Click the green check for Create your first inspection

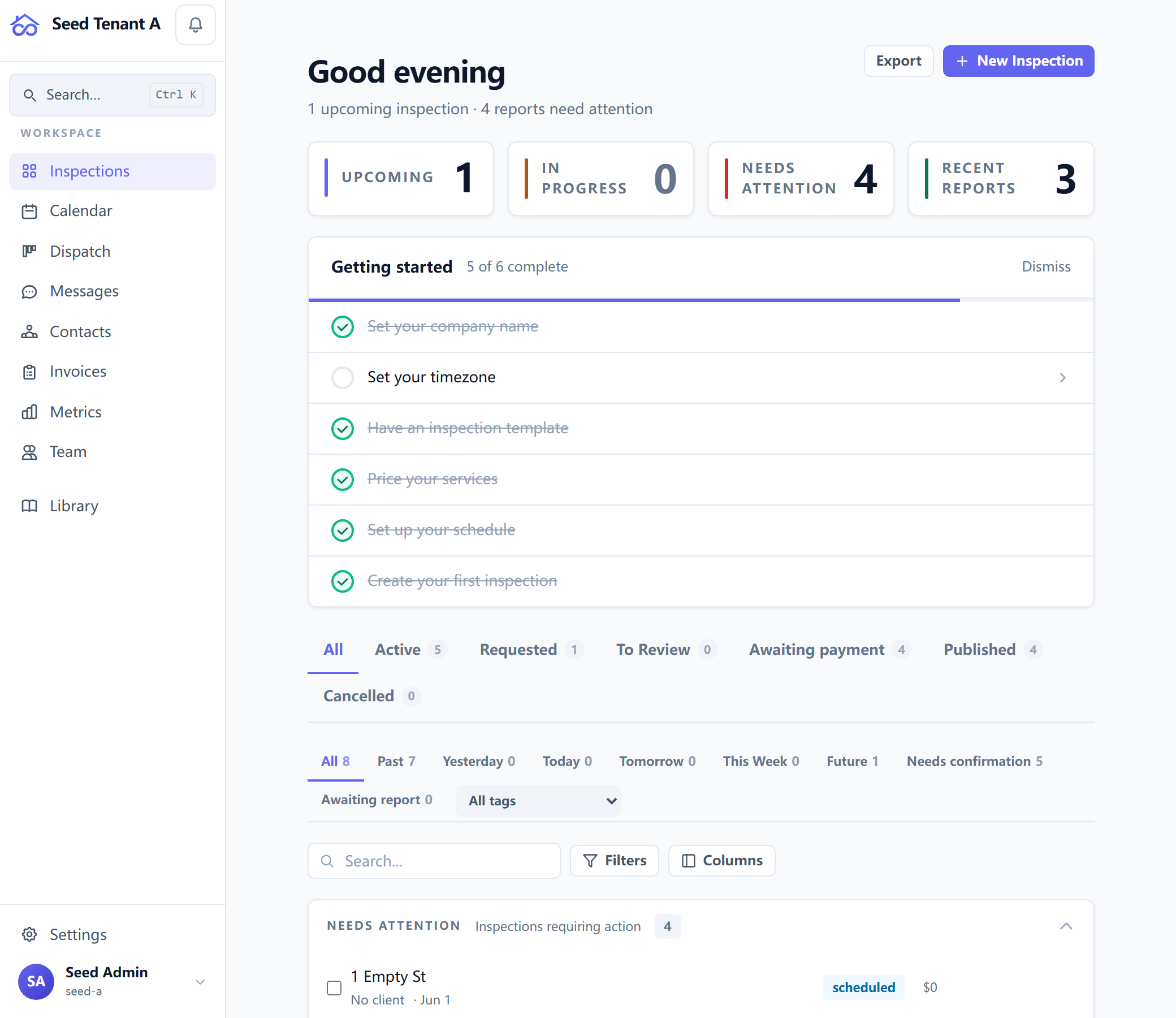(343, 581)
